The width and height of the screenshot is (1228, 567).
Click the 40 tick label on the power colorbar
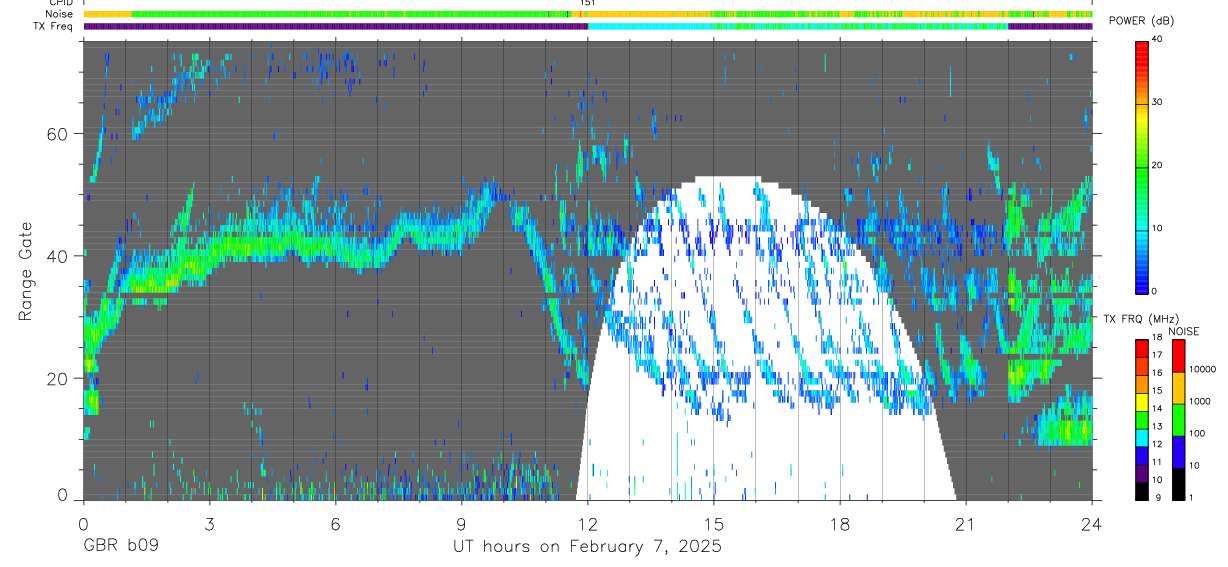point(1157,40)
